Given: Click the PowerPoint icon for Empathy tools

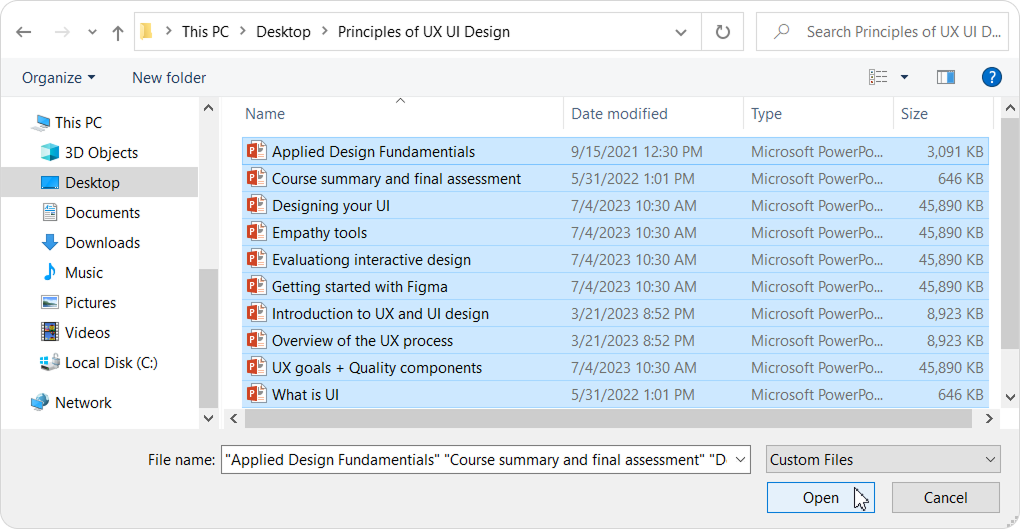Looking at the screenshot, I should [257, 233].
